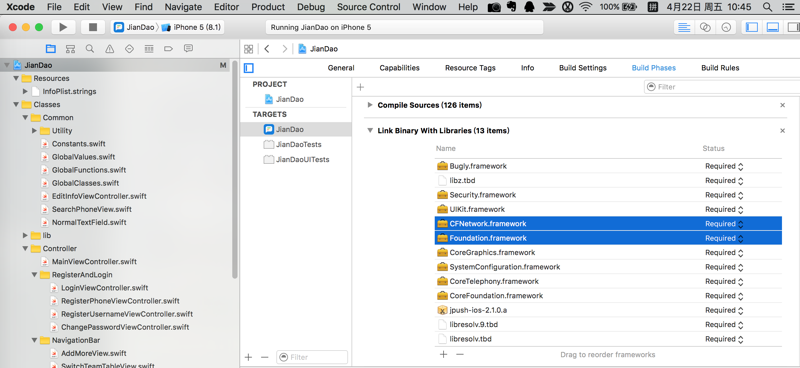Remove the Compile Sources phase
This screenshot has height=368, width=800.
click(783, 105)
